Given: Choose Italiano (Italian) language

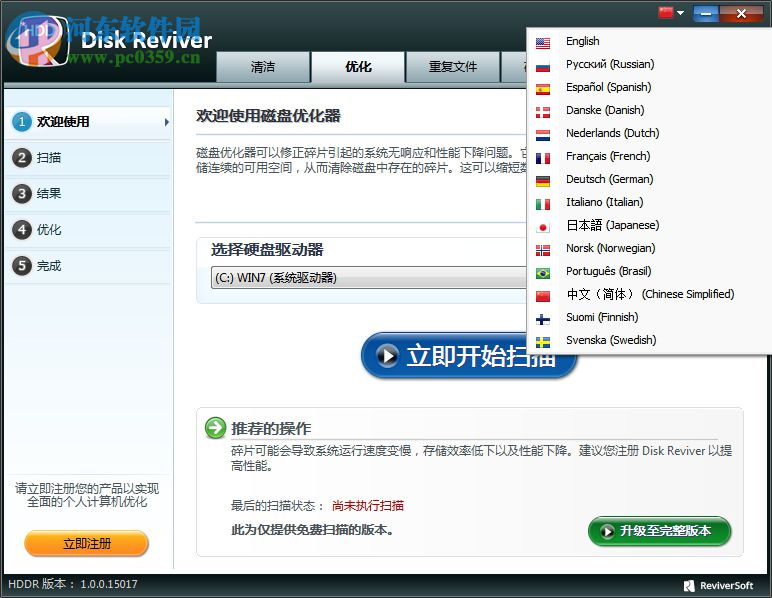Looking at the screenshot, I should point(605,202).
